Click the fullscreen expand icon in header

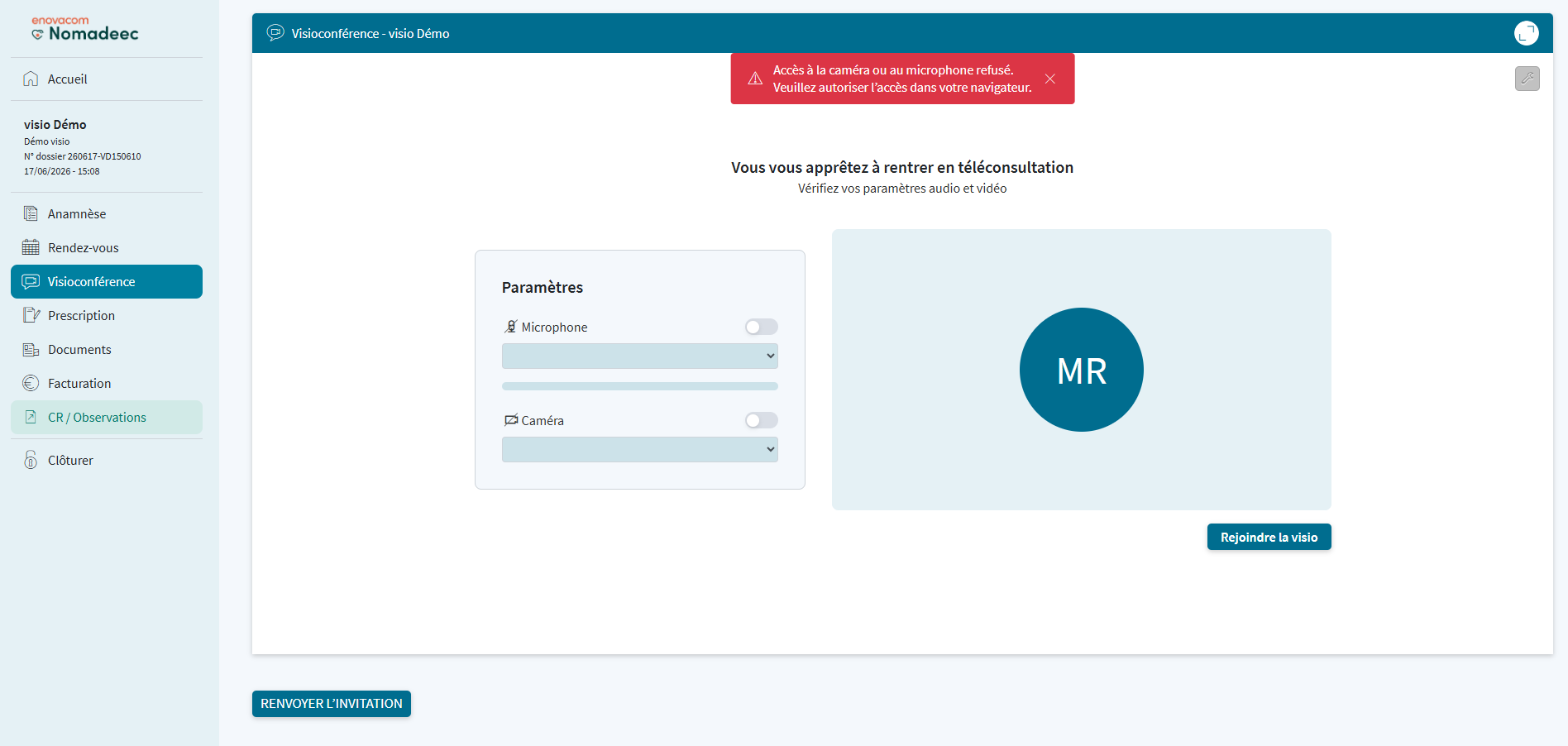pyautogui.click(x=1526, y=33)
